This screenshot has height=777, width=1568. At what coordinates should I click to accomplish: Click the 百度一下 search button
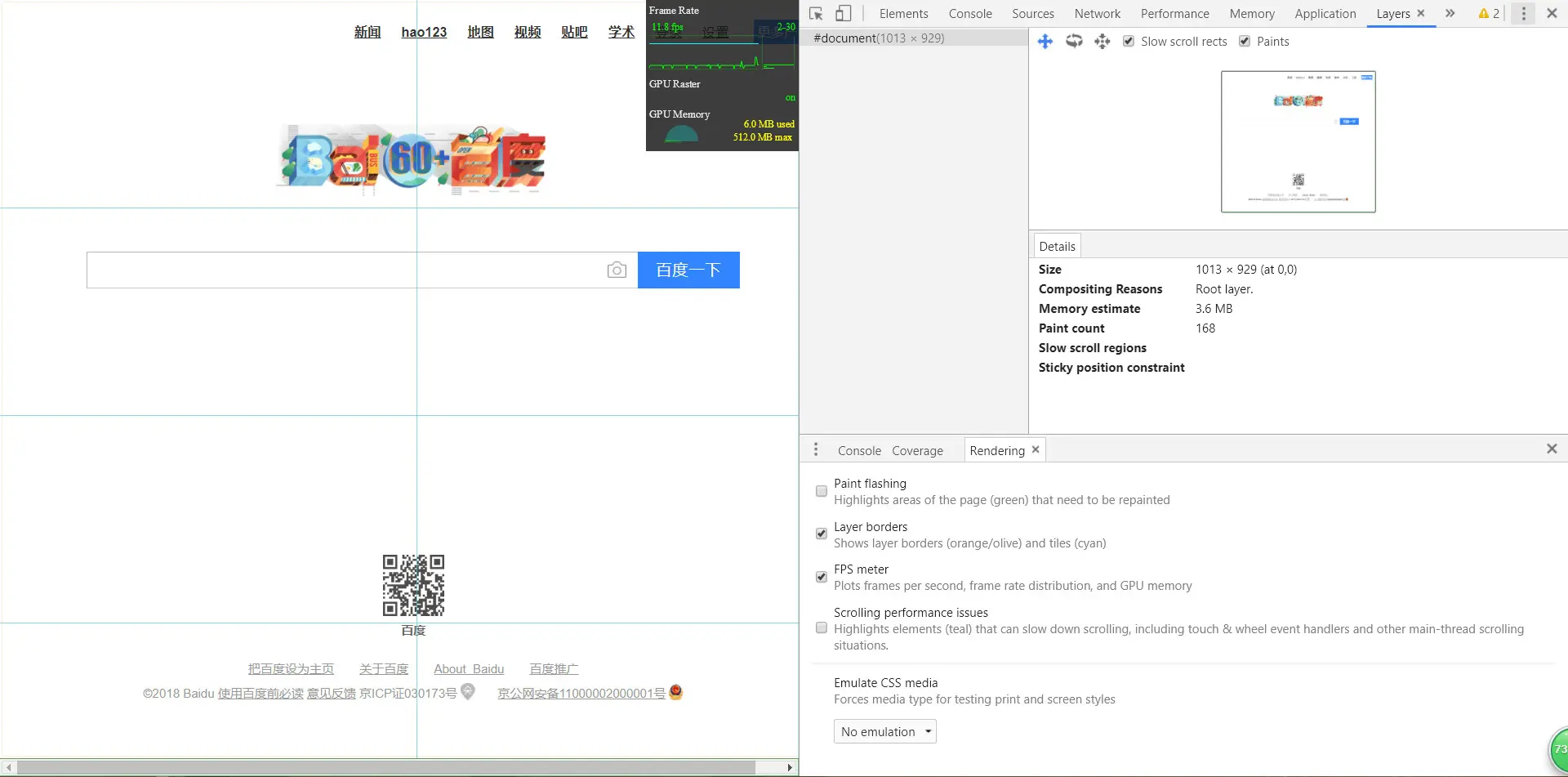point(688,270)
